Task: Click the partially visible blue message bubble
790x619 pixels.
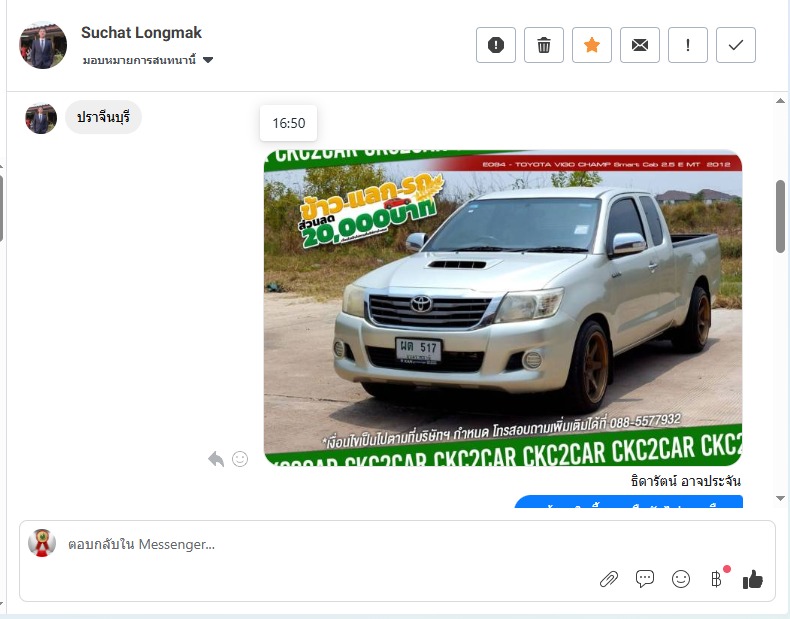Action: (628, 502)
